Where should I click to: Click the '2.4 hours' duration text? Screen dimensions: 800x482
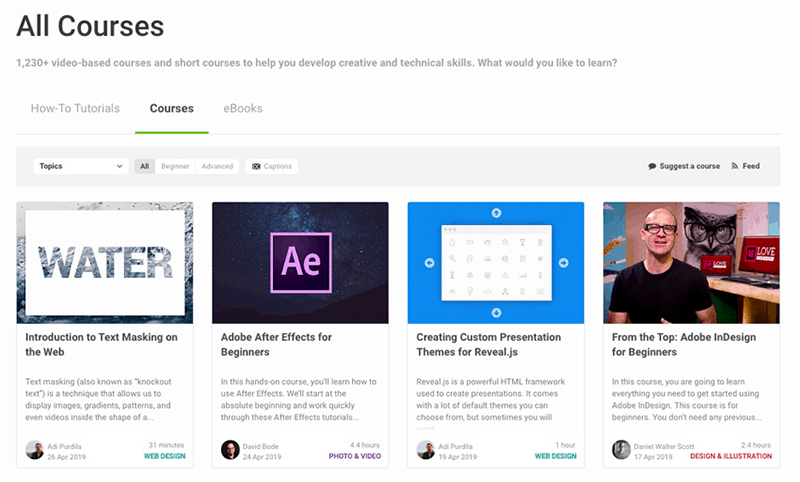[x=756, y=445]
